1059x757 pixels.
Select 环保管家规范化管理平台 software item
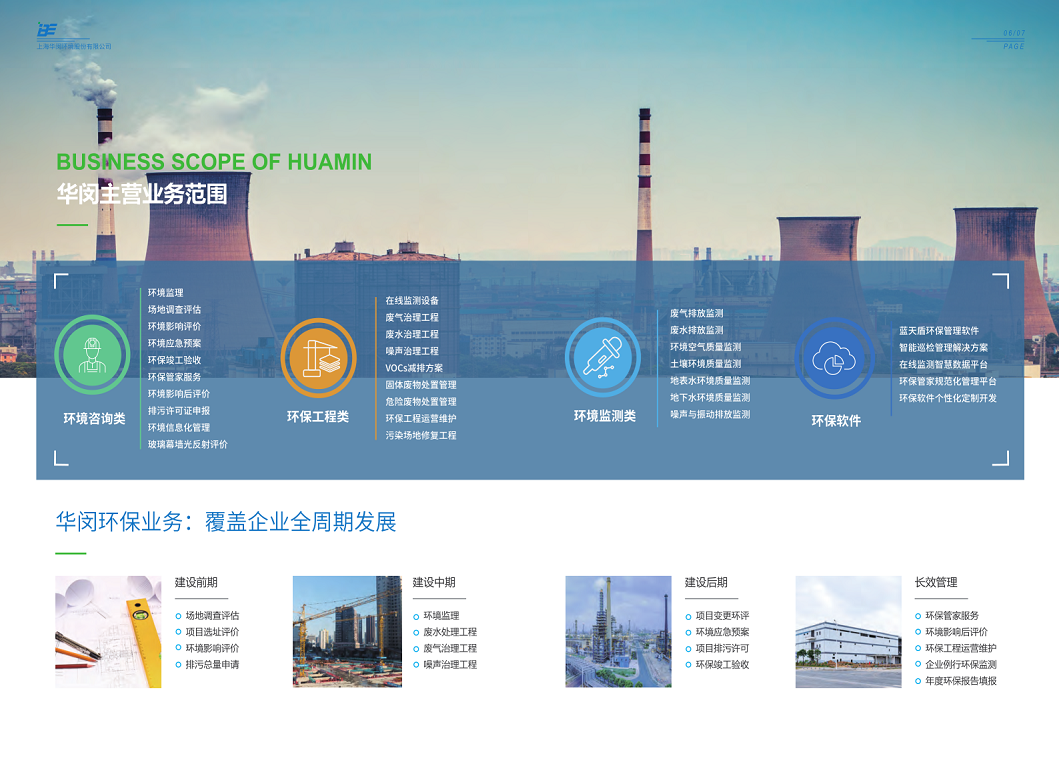click(948, 382)
